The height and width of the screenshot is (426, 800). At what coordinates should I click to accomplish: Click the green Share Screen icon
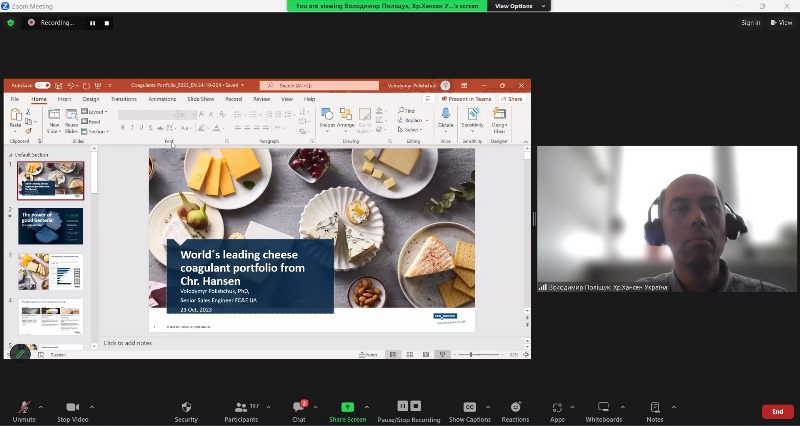pos(347,407)
